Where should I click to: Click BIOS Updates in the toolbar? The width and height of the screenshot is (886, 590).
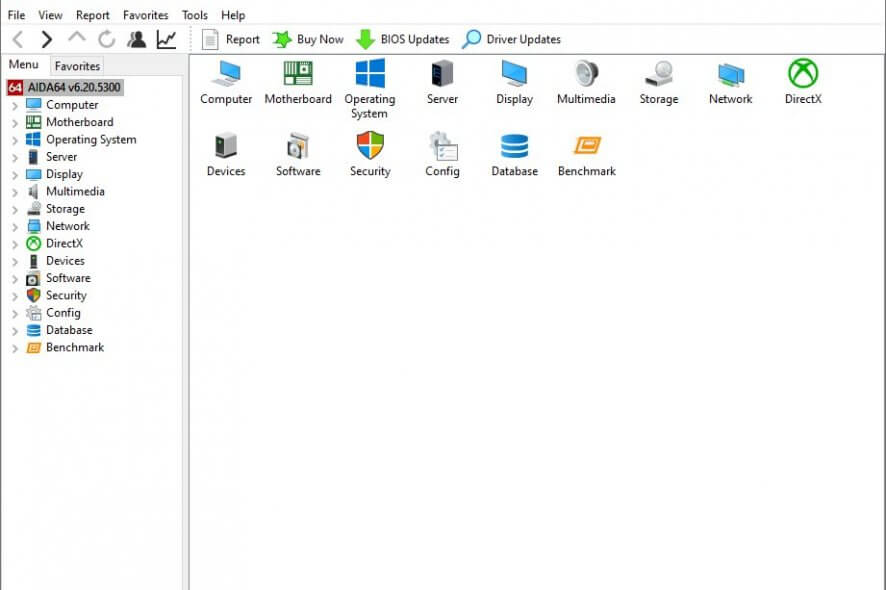coord(402,40)
